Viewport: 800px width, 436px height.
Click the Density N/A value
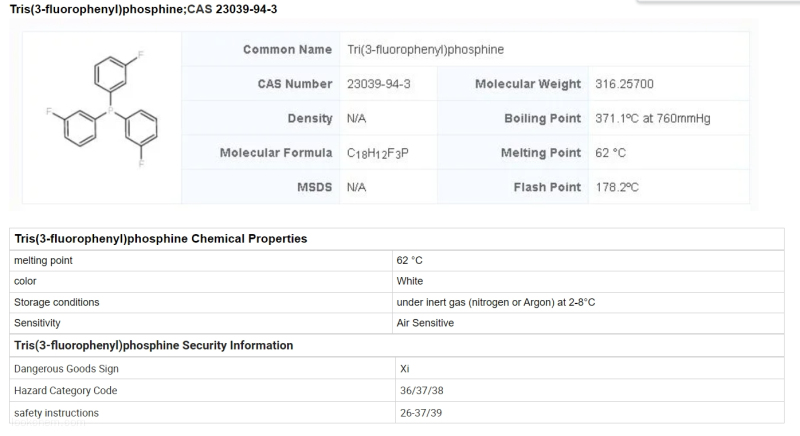[356, 119]
